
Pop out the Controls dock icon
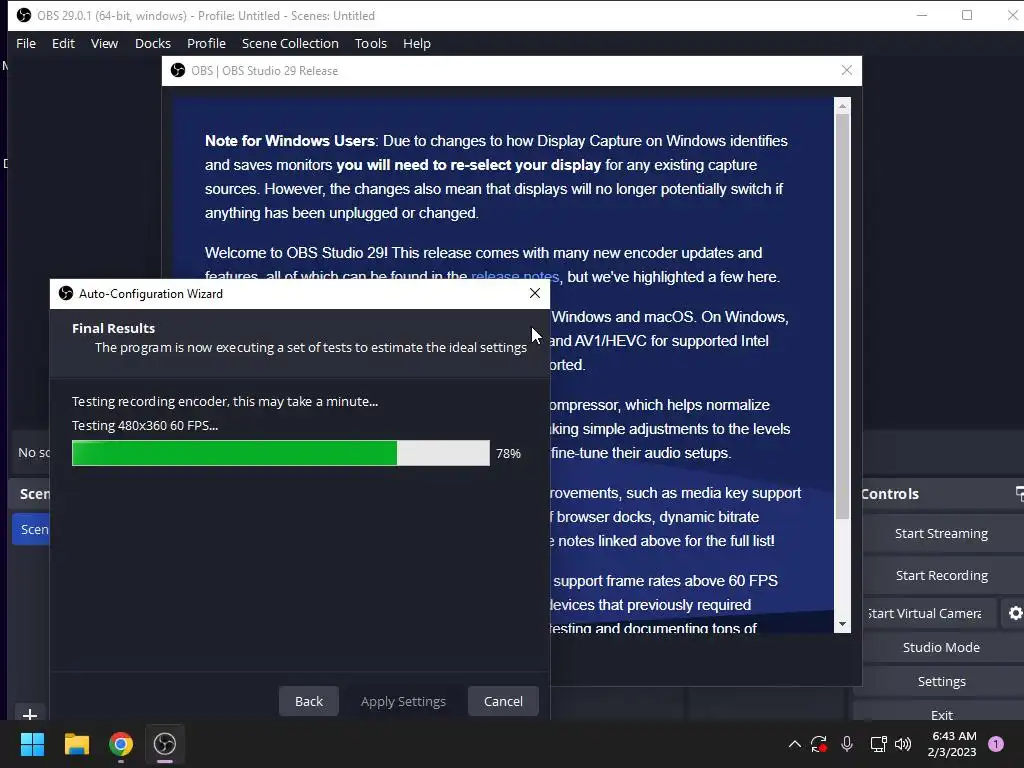(x=1019, y=493)
